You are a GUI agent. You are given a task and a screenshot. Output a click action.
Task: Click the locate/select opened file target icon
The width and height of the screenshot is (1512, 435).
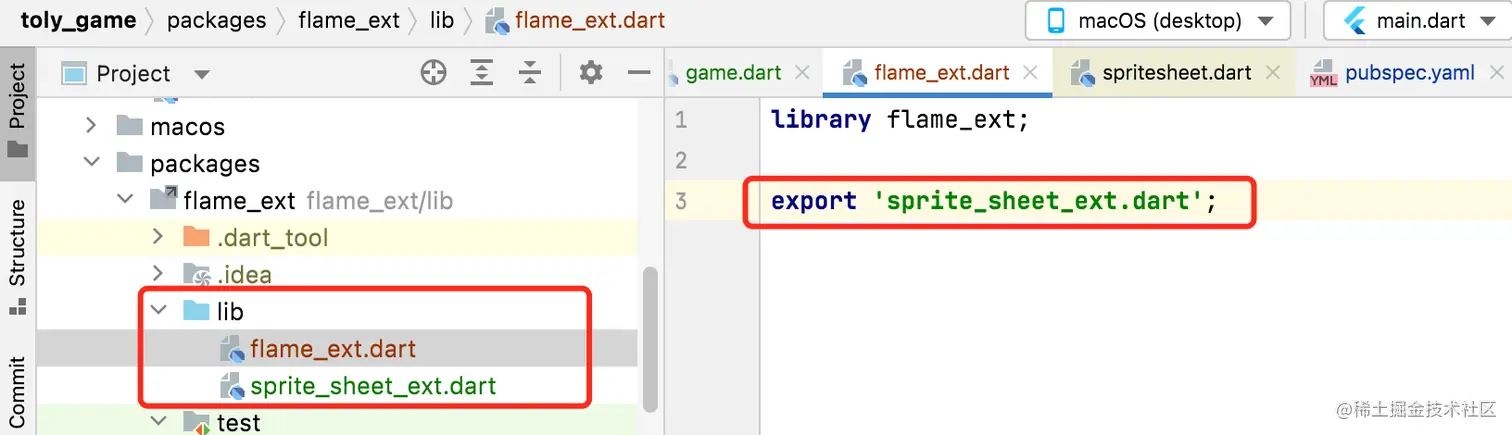click(x=433, y=72)
